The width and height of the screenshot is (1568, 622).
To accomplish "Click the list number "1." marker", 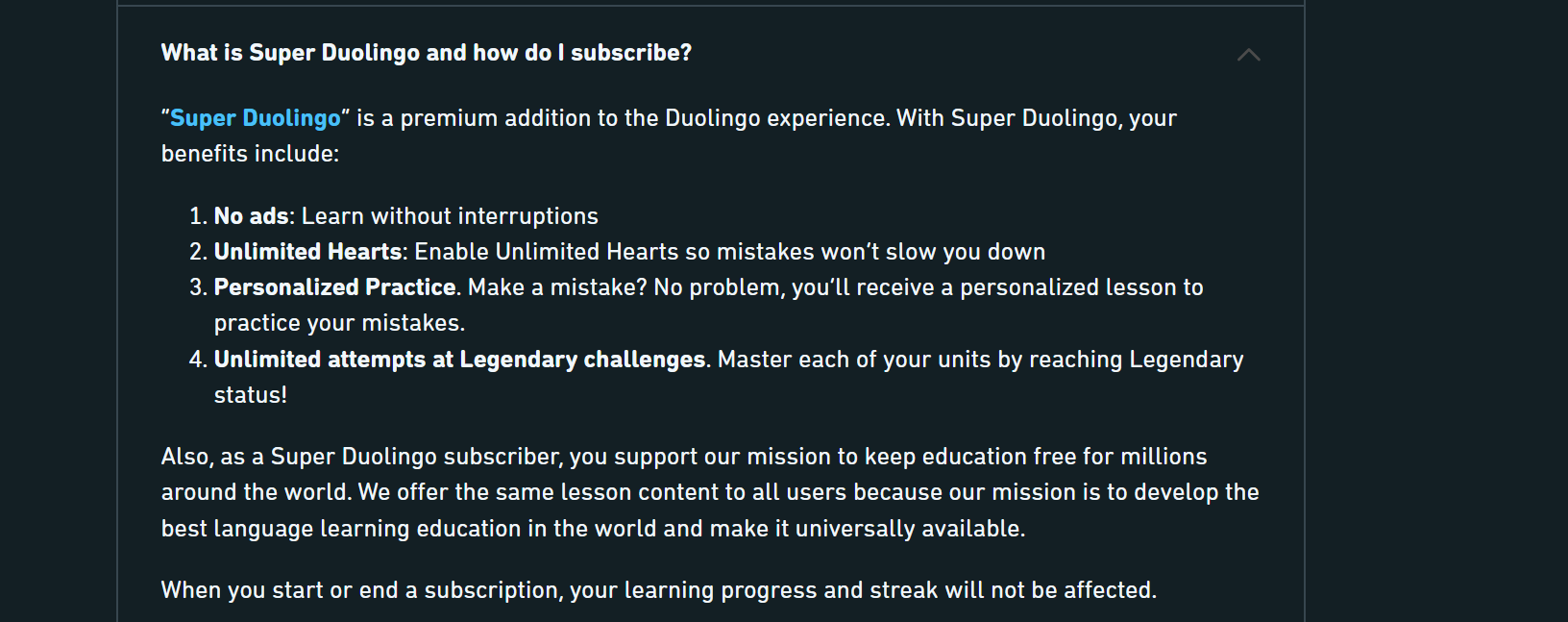I will pyautogui.click(x=198, y=216).
